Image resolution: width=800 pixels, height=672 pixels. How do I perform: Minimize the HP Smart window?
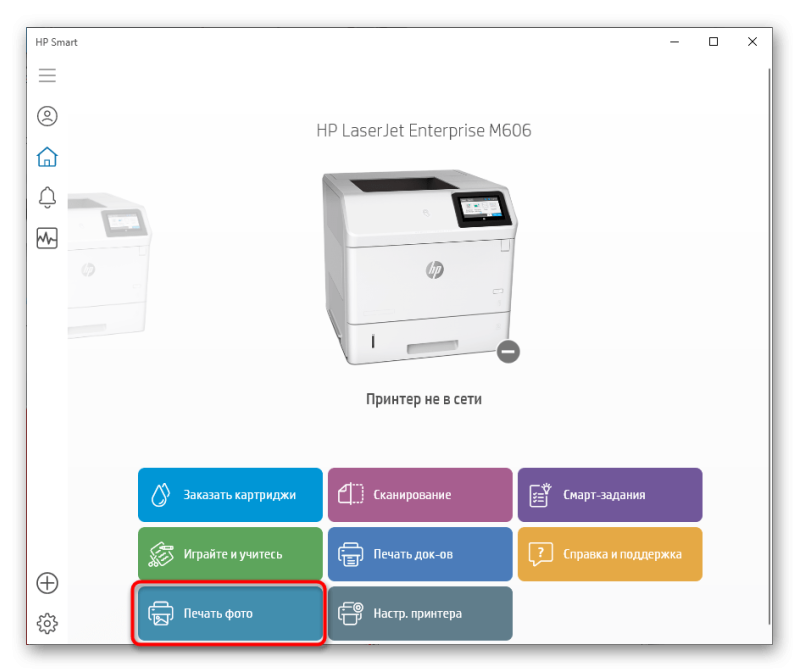point(674,42)
